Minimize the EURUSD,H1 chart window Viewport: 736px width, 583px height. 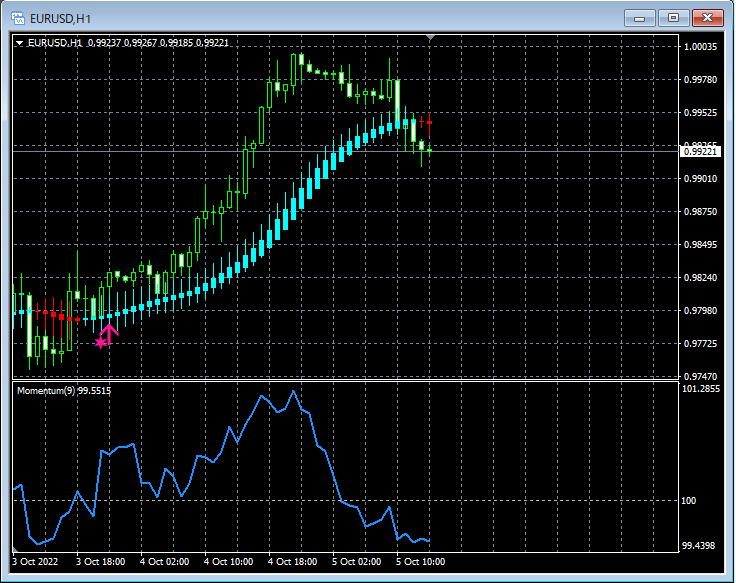click(639, 18)
